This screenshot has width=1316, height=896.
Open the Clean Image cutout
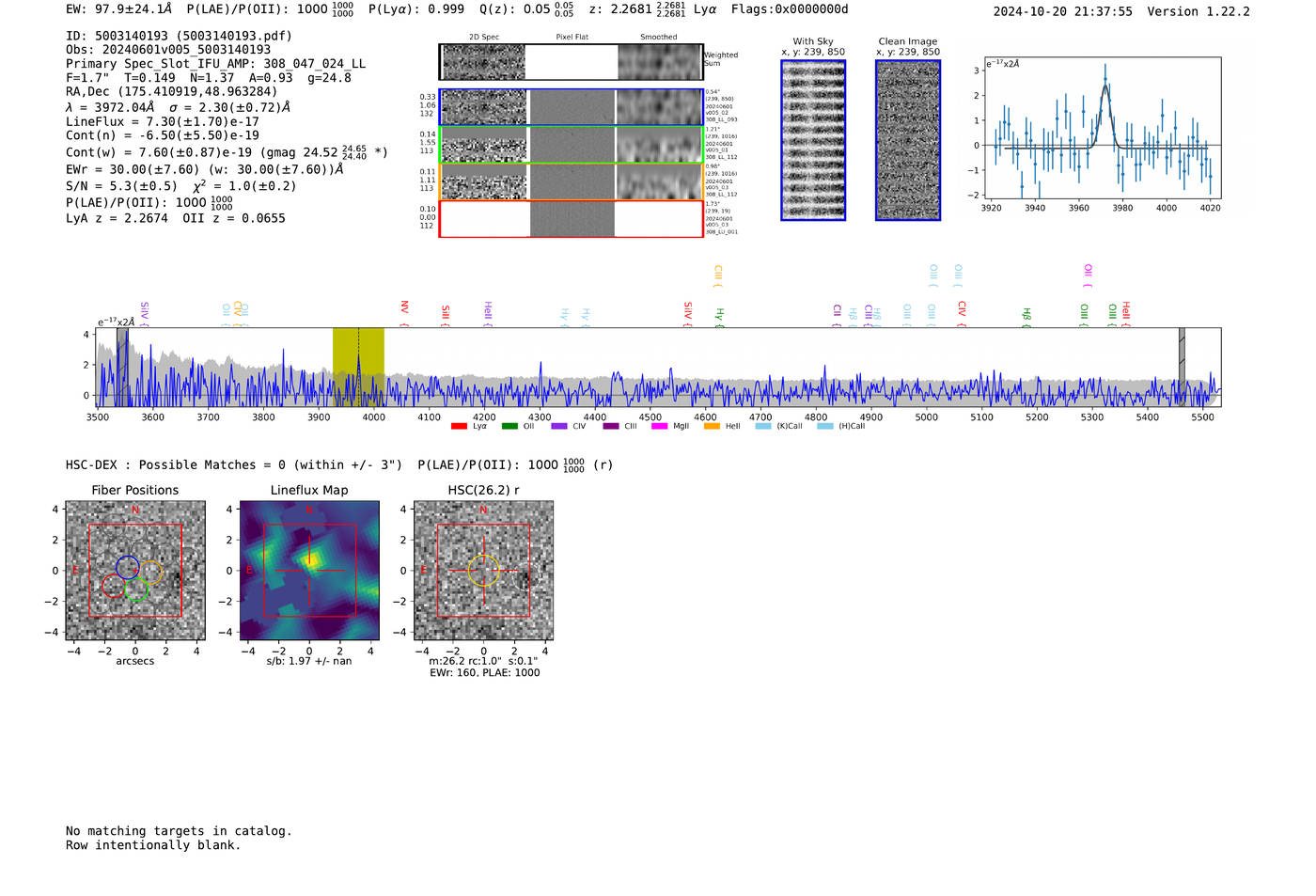908,140
